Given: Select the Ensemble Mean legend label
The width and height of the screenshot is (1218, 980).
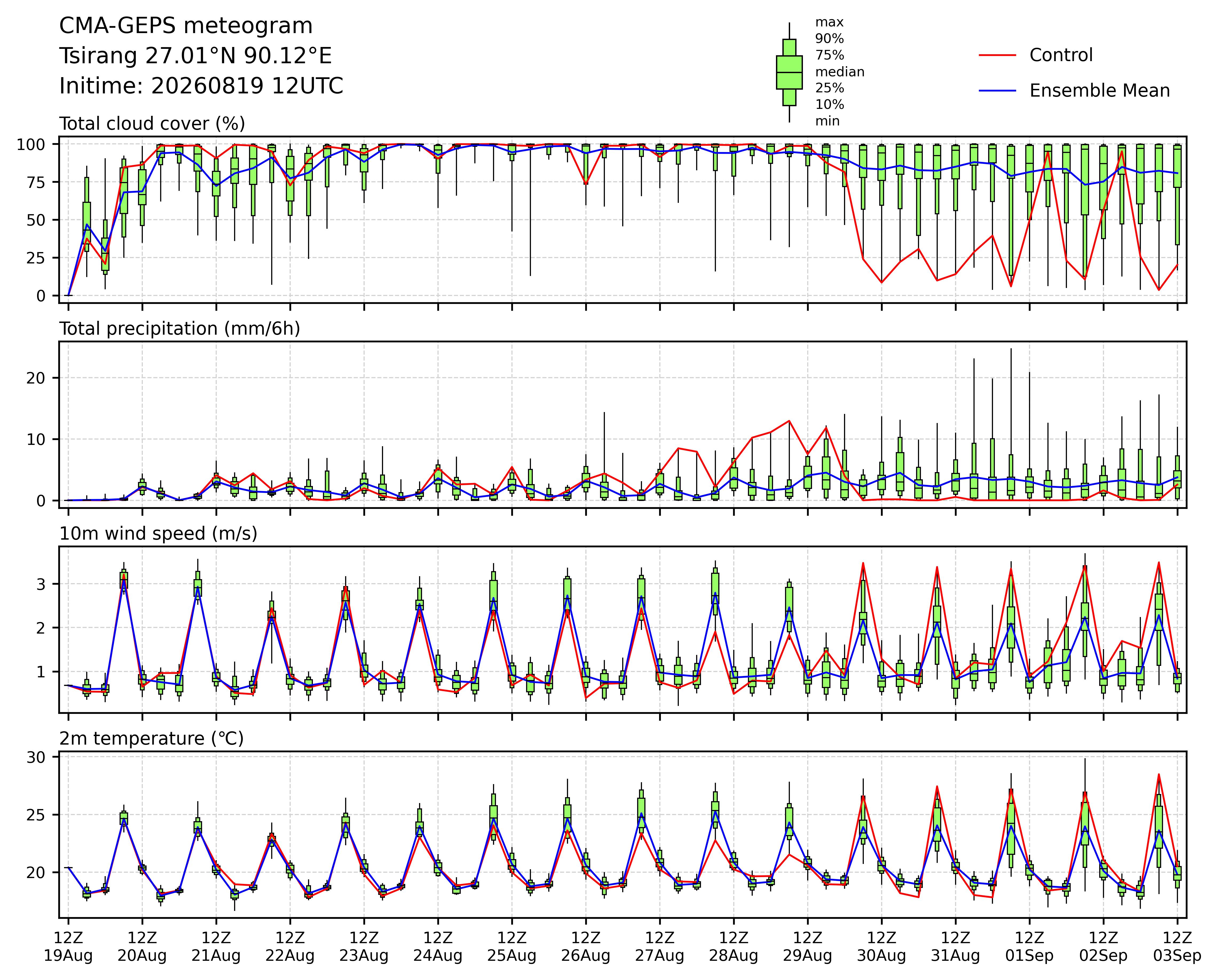Looking at the screenshot, I should click(x=1099, y=91).
